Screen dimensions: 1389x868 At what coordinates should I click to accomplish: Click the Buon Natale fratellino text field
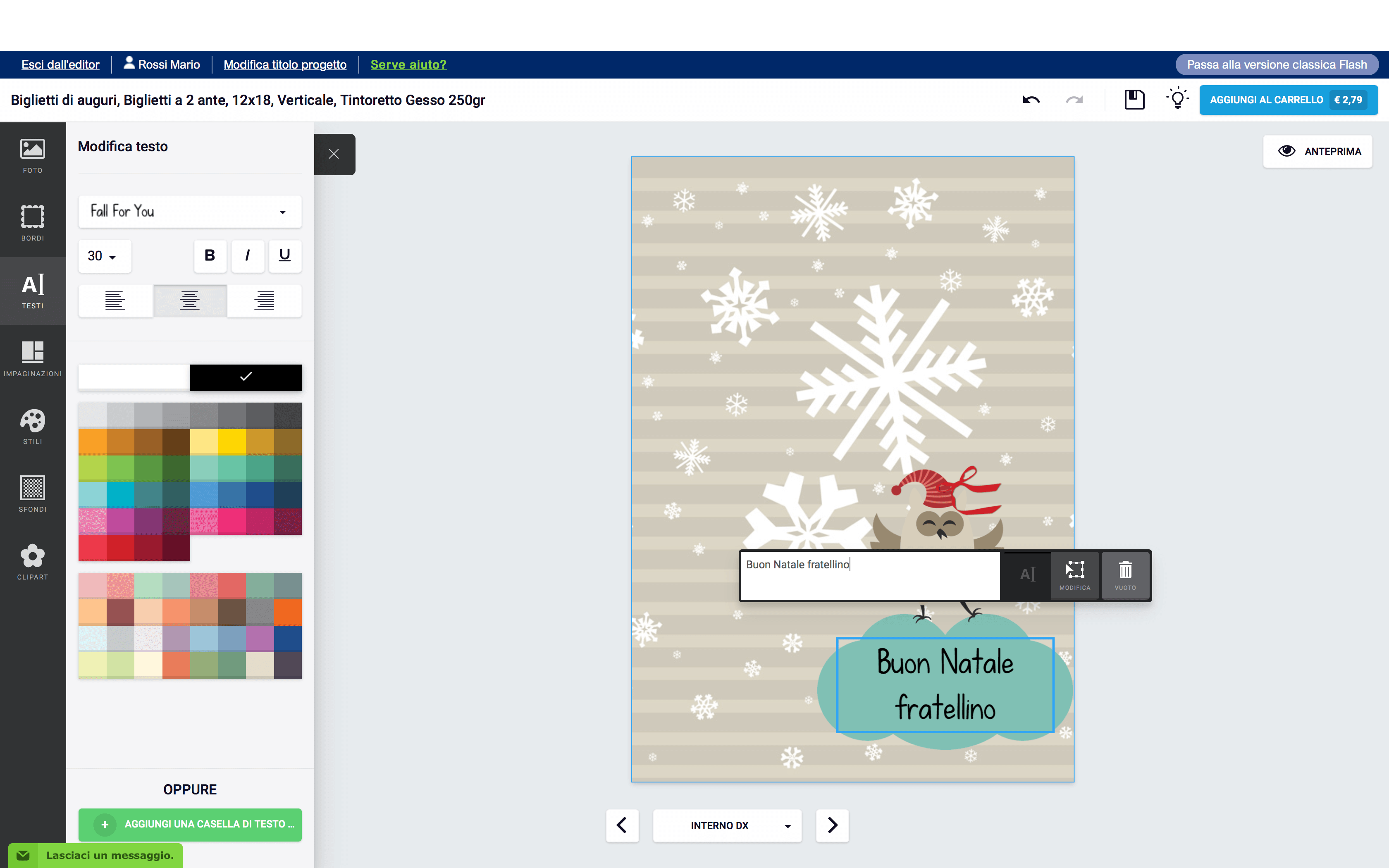coord(870,576)
